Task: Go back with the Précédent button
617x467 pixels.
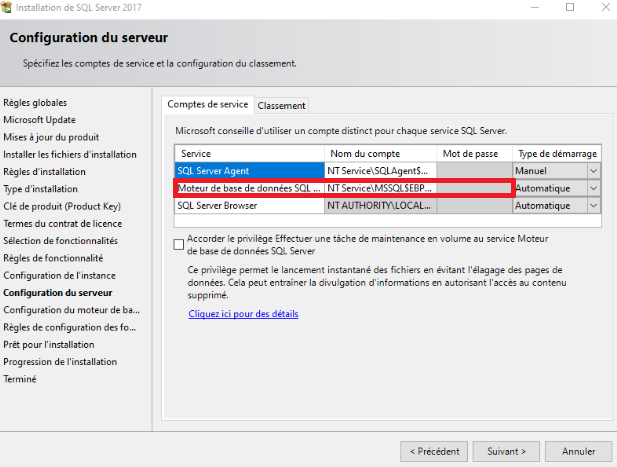Action: 434,451
